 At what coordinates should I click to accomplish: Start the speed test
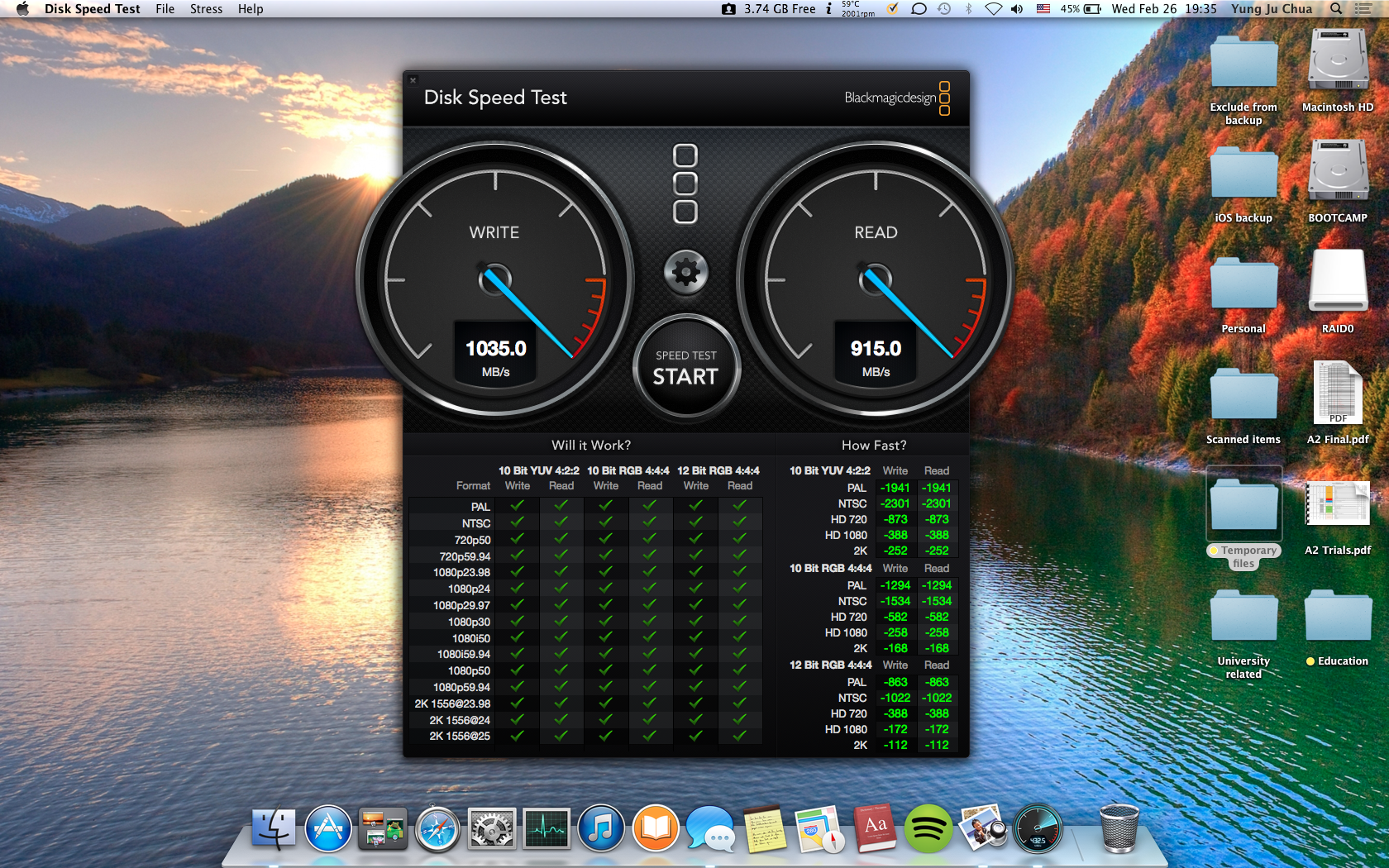tap(686, 367)
